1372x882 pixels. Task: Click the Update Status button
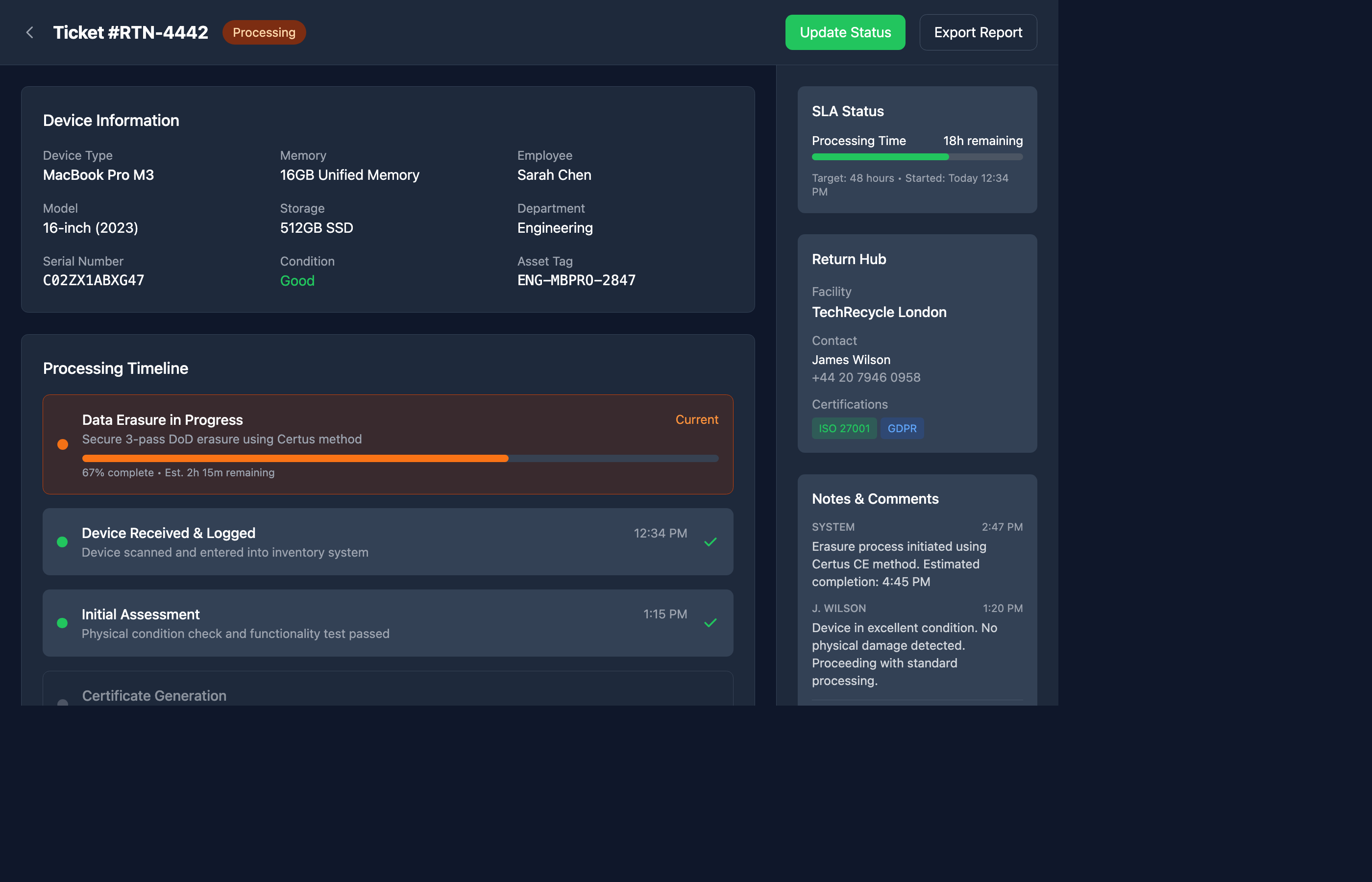pyautogui.click(x=845, y=32)
